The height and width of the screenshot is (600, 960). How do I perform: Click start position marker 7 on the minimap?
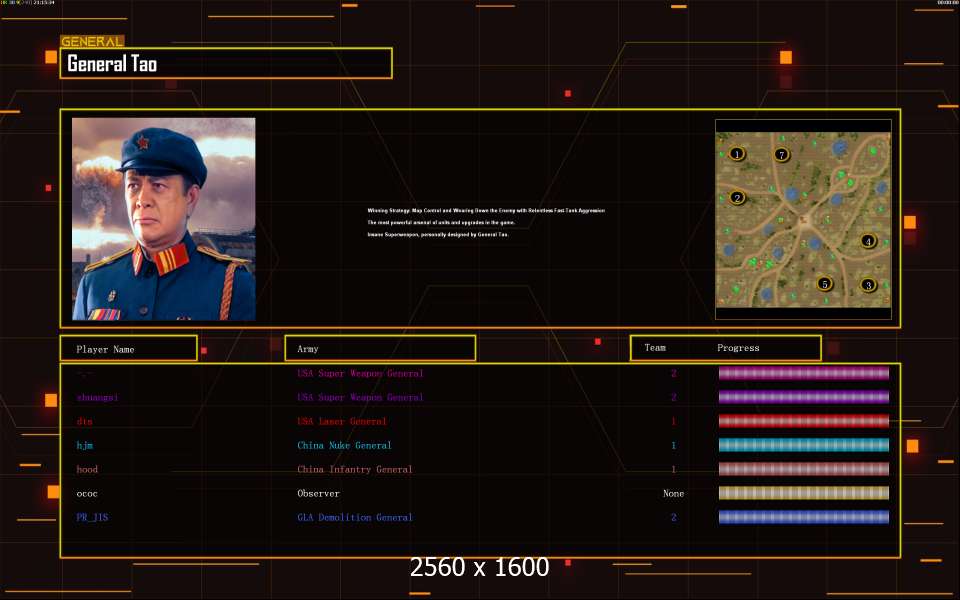(781, 154)
